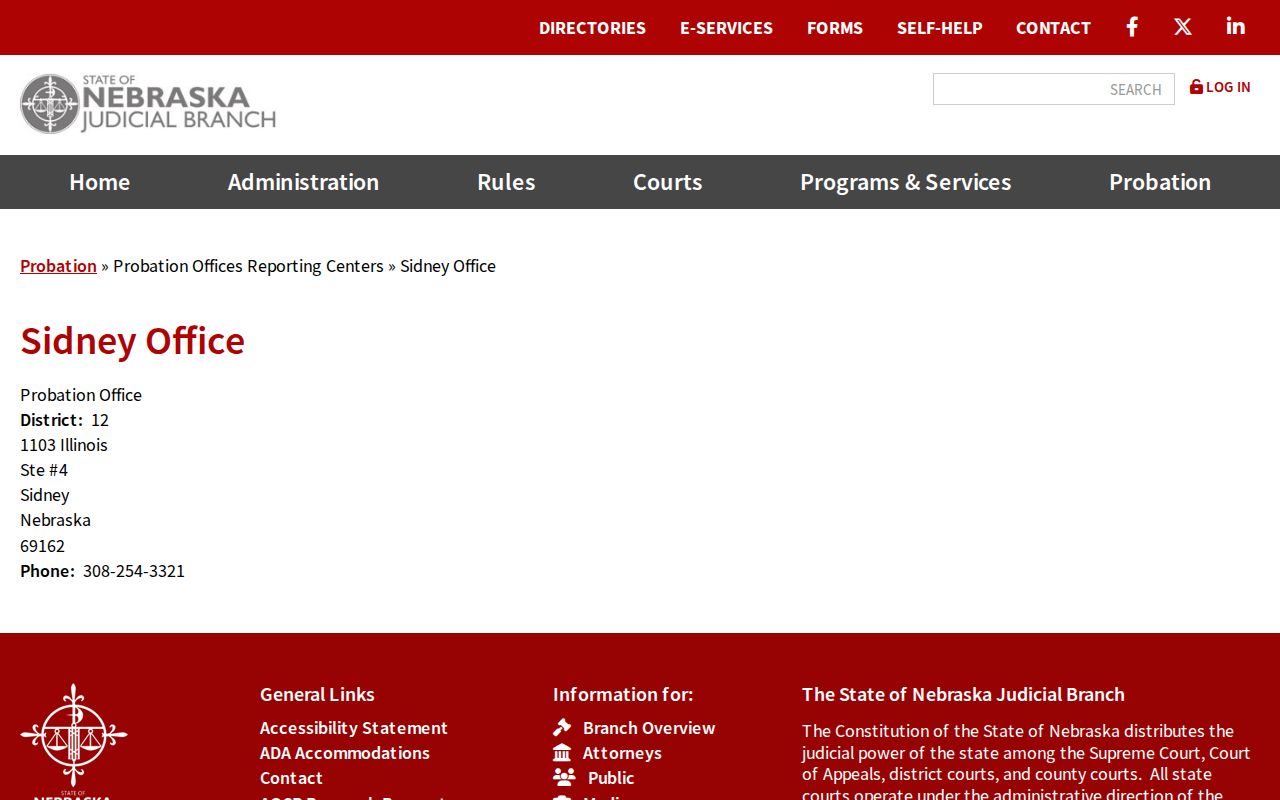
Task: Click the people icon by Public
Action: (x=564, y=777)
